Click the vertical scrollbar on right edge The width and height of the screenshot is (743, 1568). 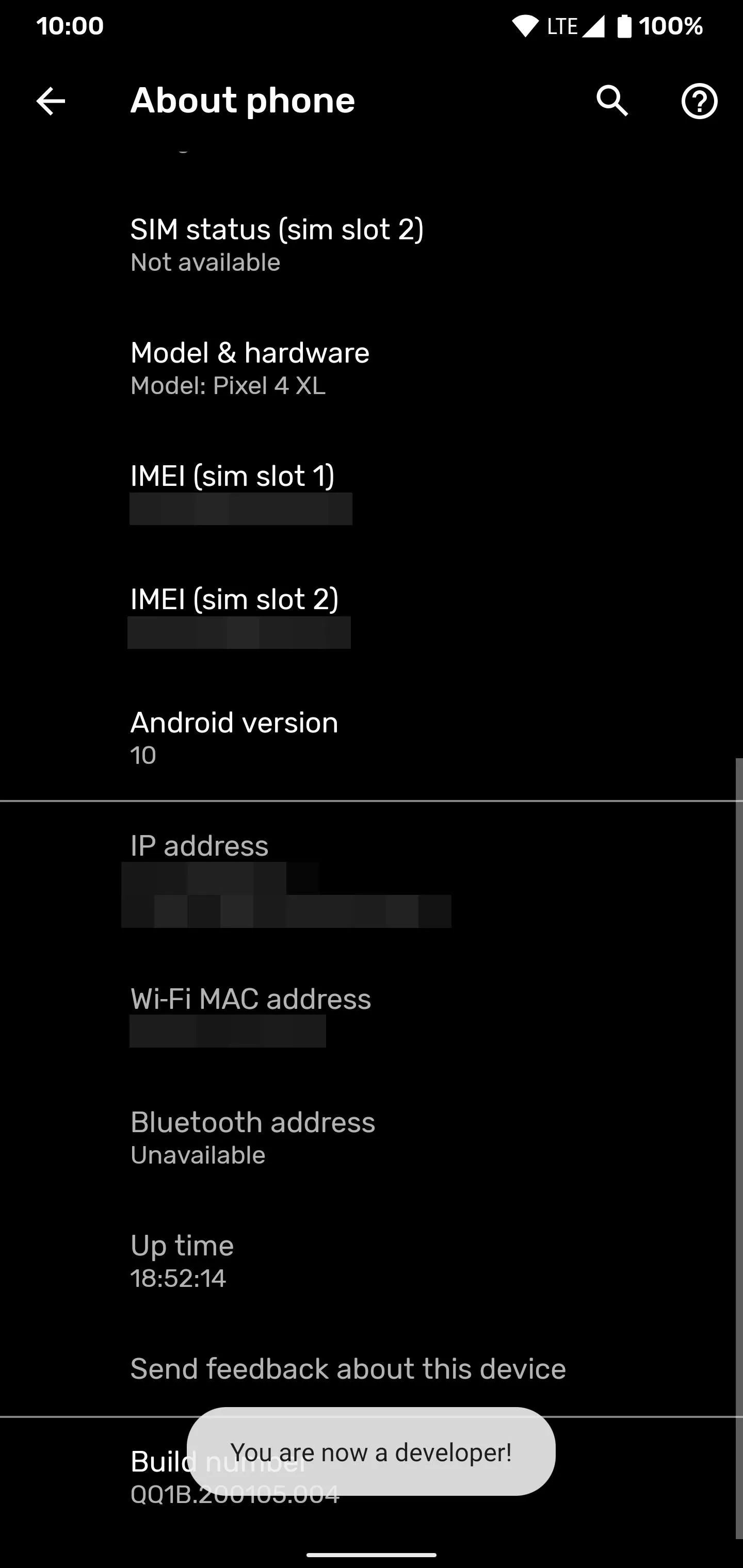point(739,1148)
